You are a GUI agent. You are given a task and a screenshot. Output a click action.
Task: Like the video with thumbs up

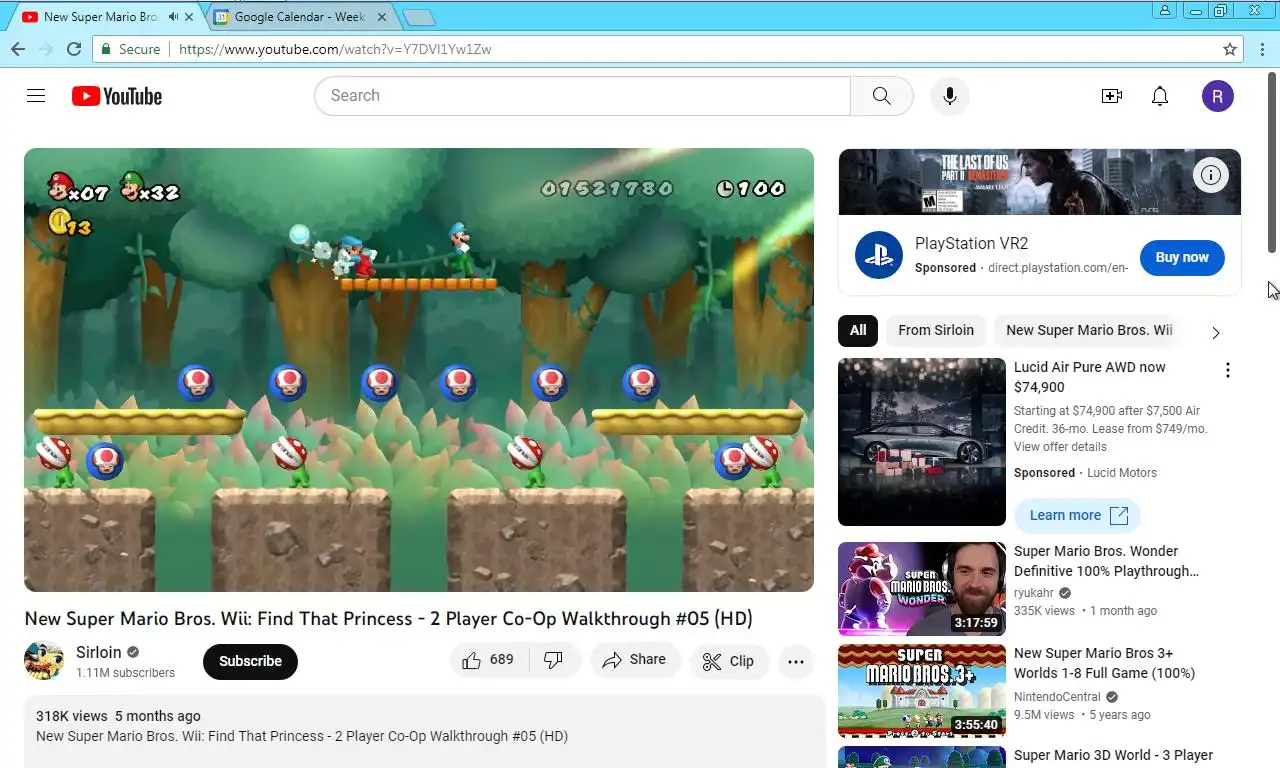488,660
